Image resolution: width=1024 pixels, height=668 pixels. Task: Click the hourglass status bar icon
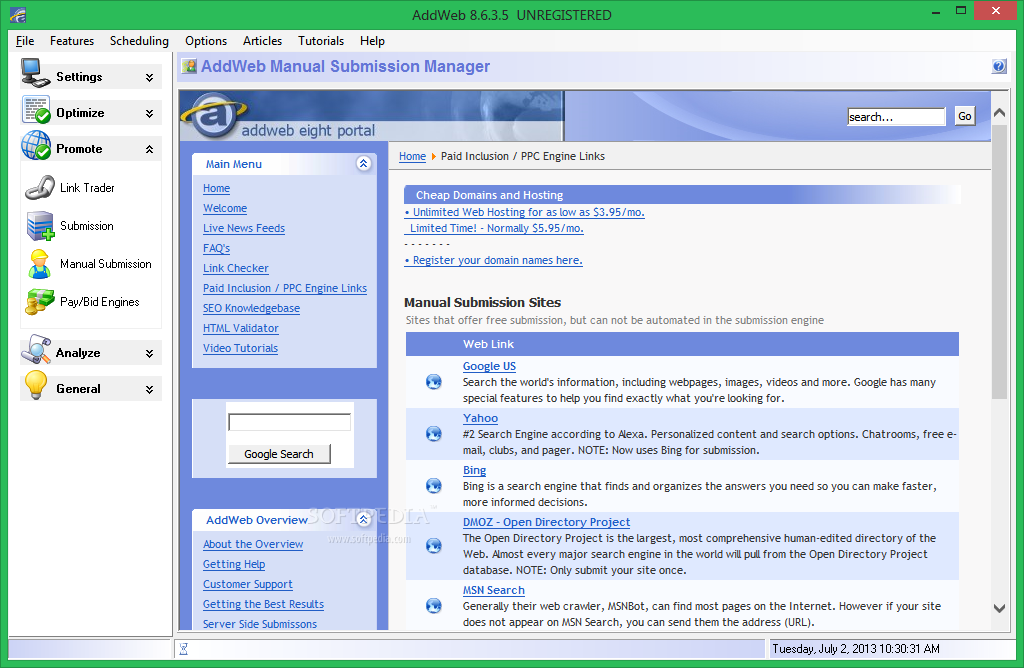click(184, 648)
